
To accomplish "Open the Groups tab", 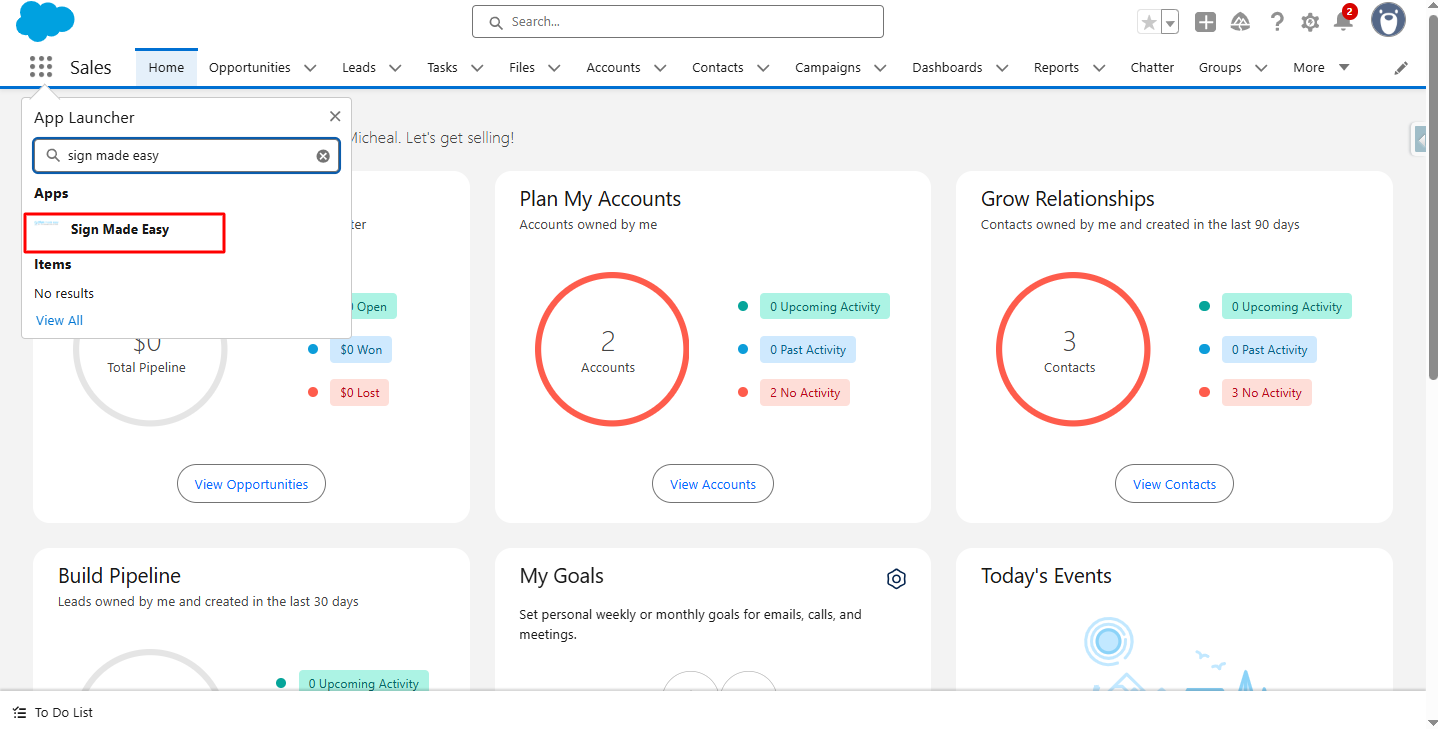I will pyautogui.click(x=1220, y=68).
